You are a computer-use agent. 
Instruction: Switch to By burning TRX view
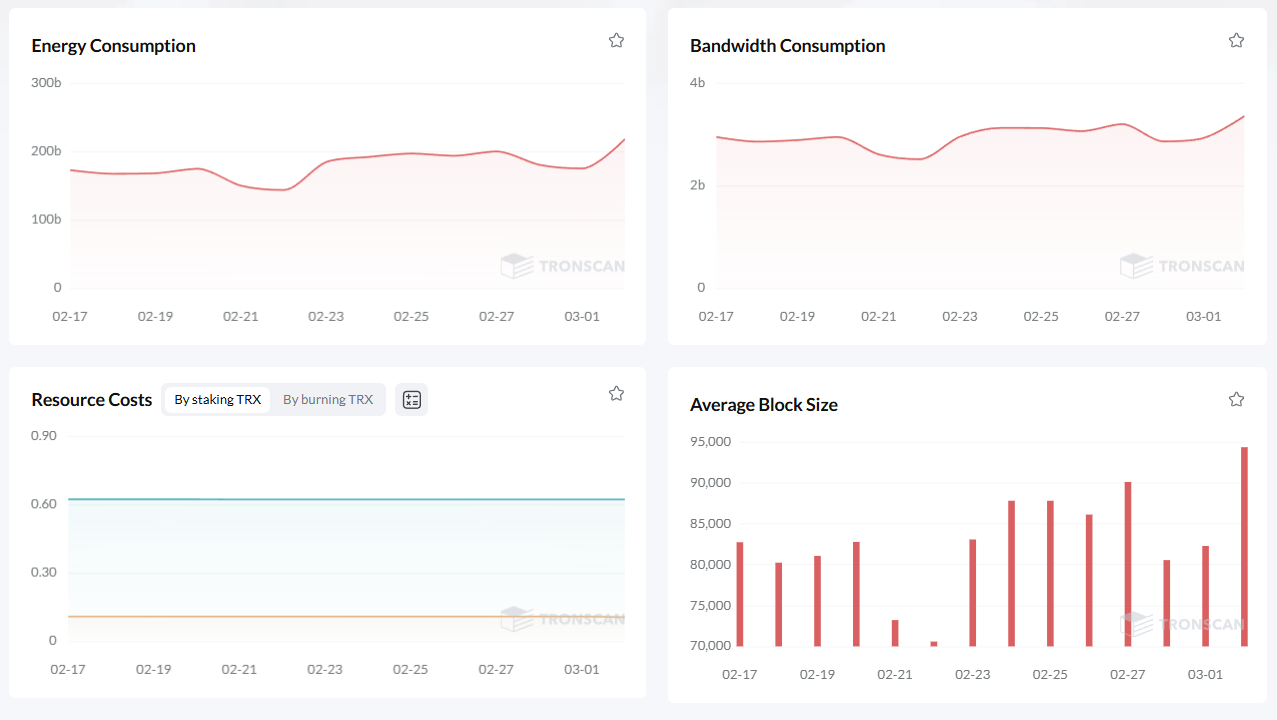pos(328,400)
